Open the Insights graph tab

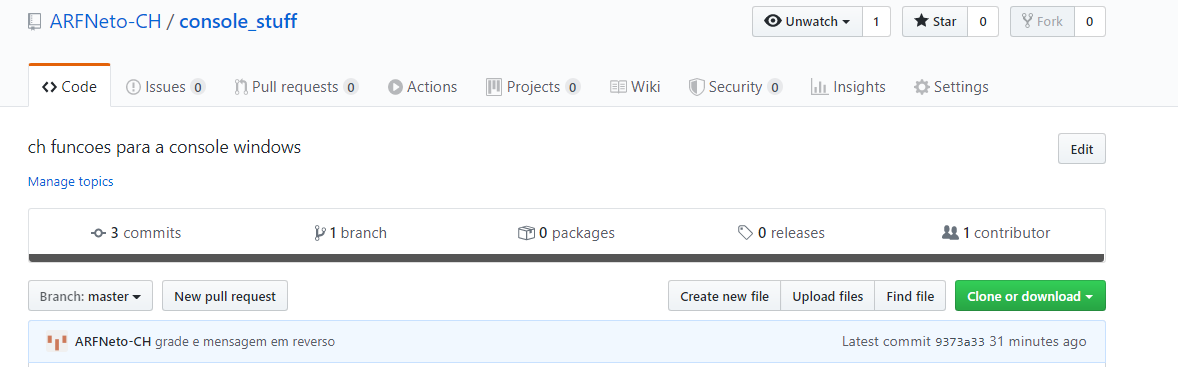[x=848, y=87]
